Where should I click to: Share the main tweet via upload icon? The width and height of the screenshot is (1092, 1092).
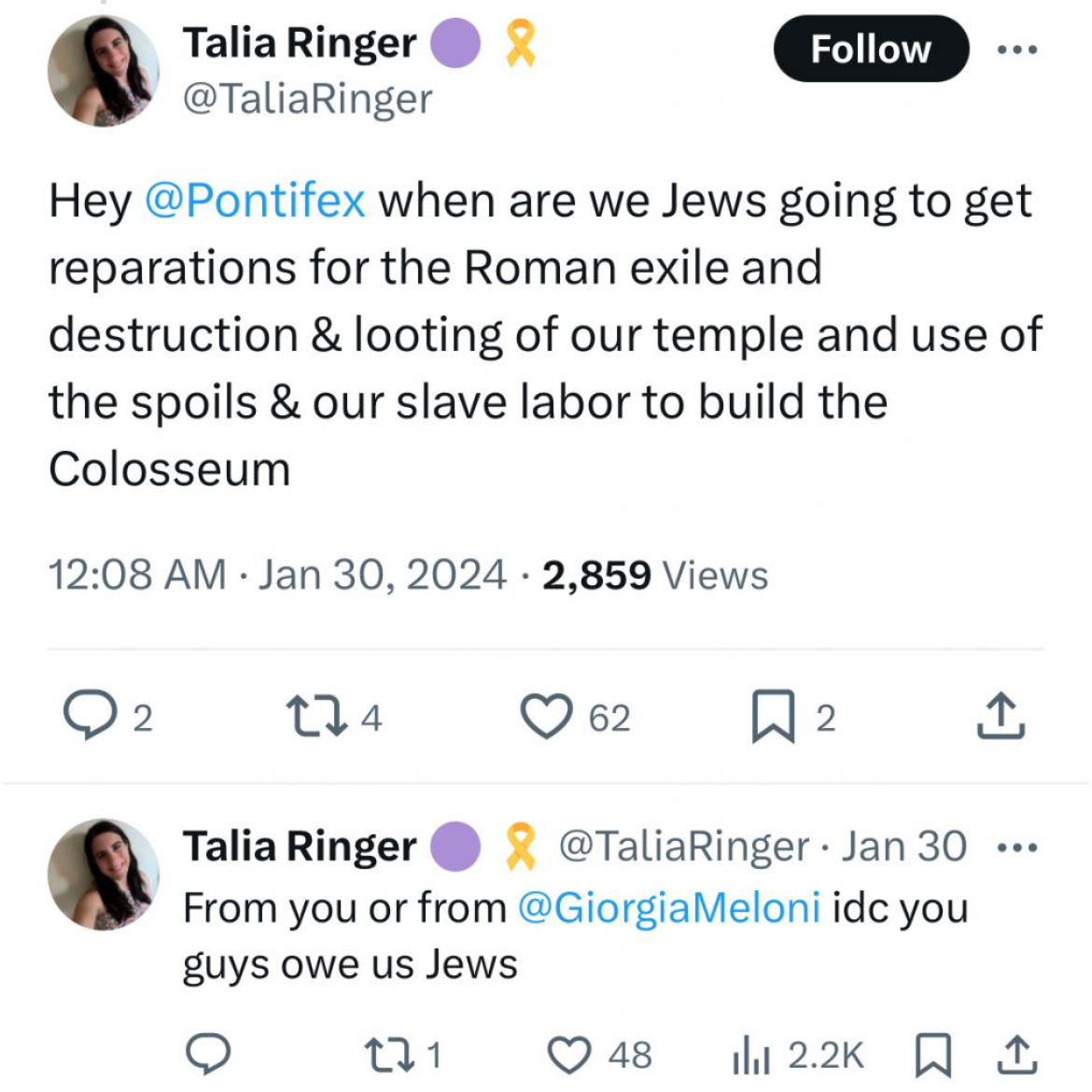[x=1001, y=715]
